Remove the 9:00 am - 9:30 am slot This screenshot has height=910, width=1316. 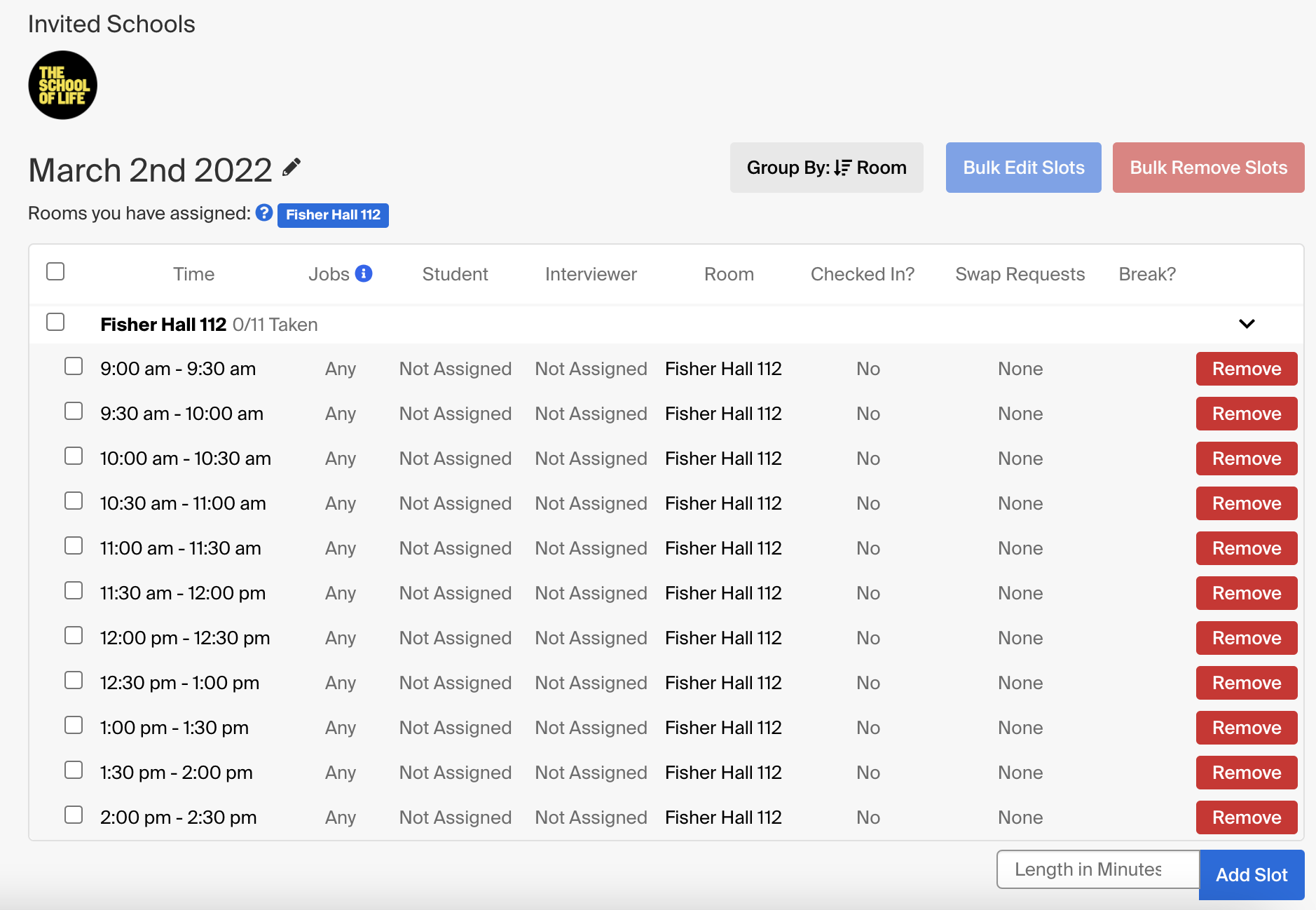click(x=1247, y=369)
